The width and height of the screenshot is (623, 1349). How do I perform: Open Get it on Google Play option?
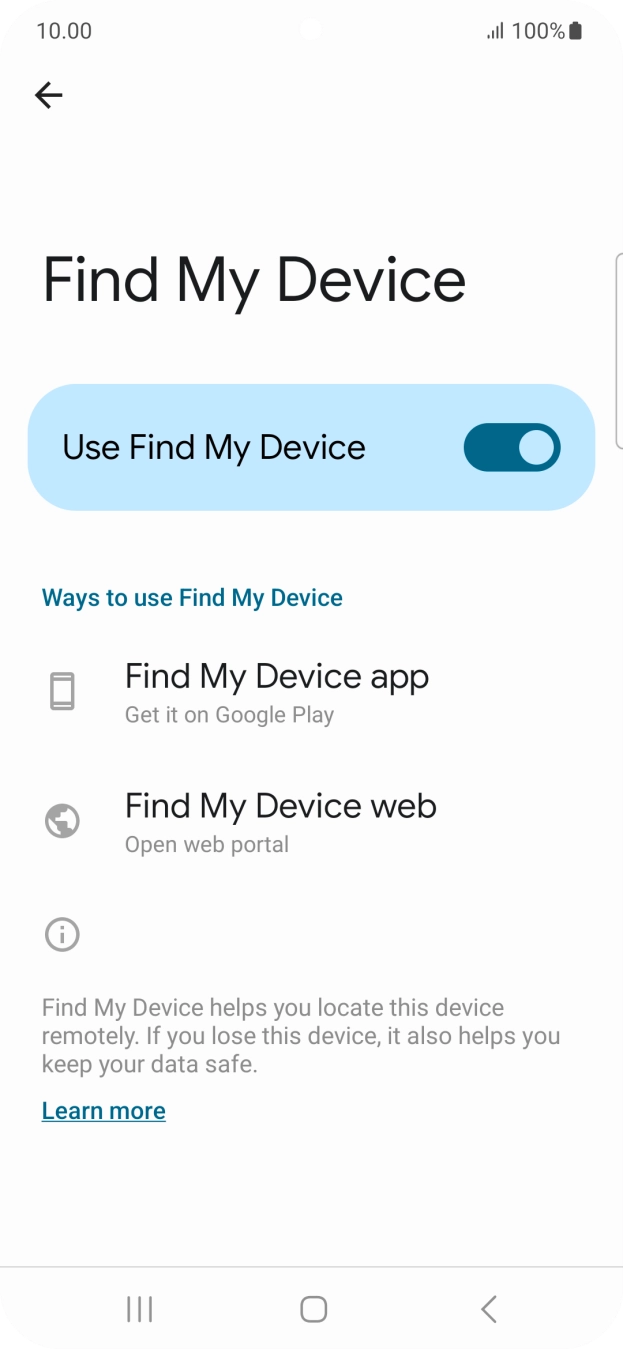(x=229, y=714)
